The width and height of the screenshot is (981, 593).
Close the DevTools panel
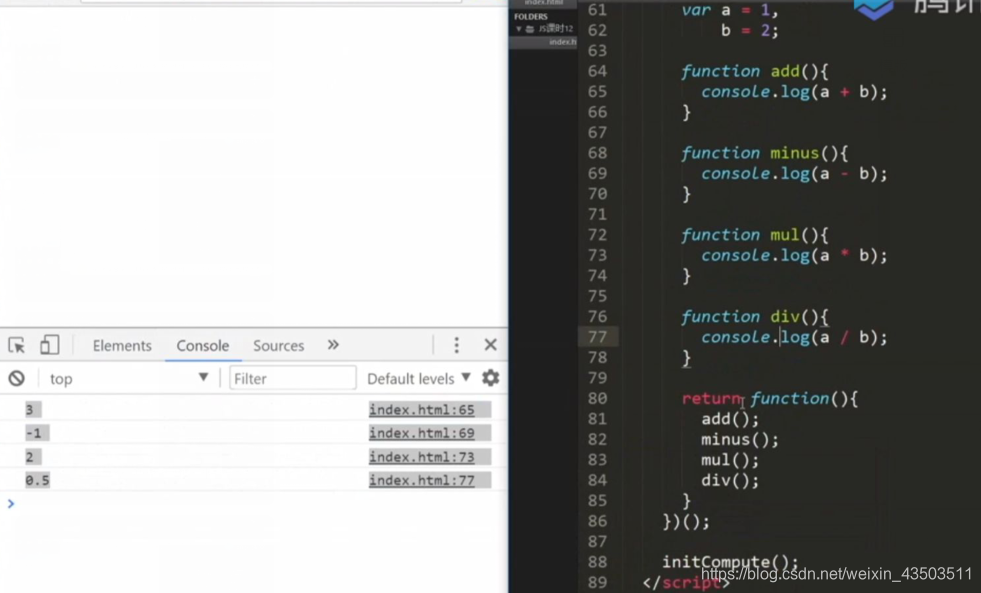(x=490, y=345)
